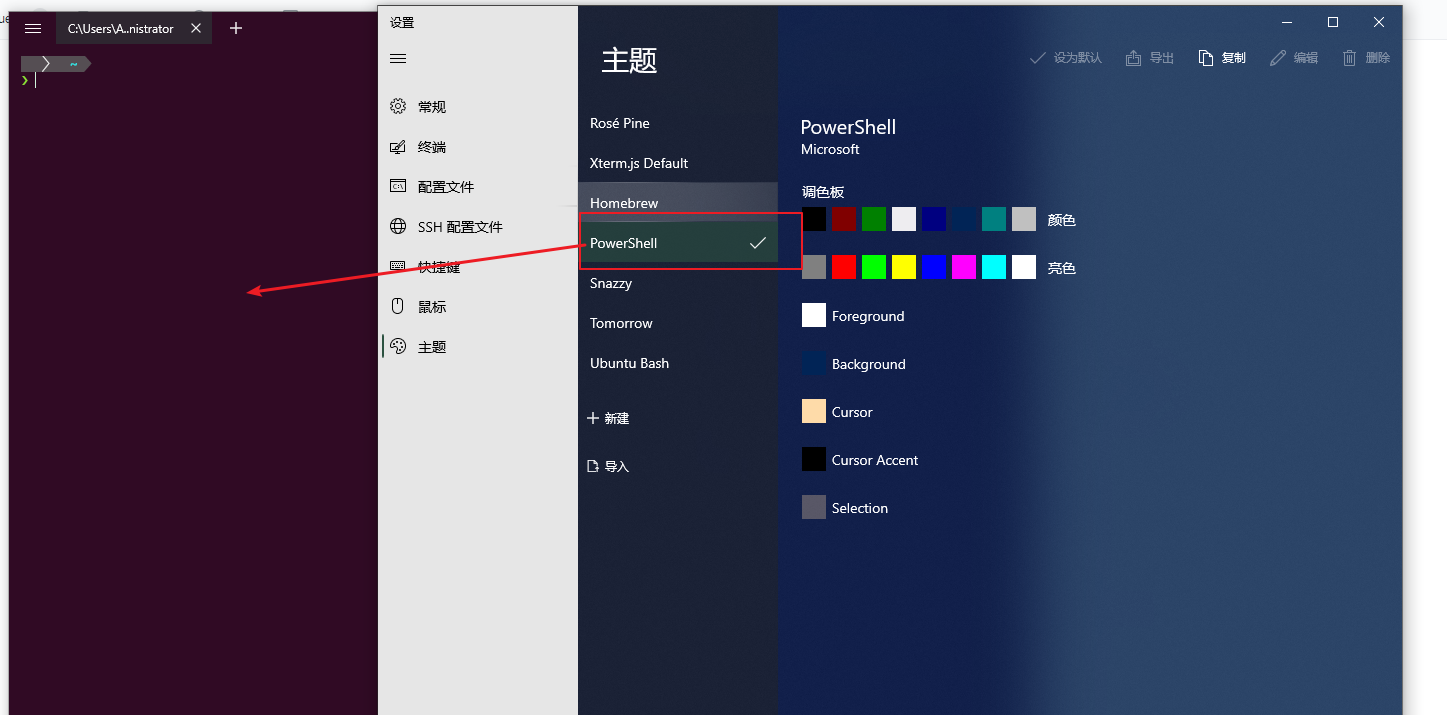Click the 配置文件 terminal icon

tap(398, 186)
